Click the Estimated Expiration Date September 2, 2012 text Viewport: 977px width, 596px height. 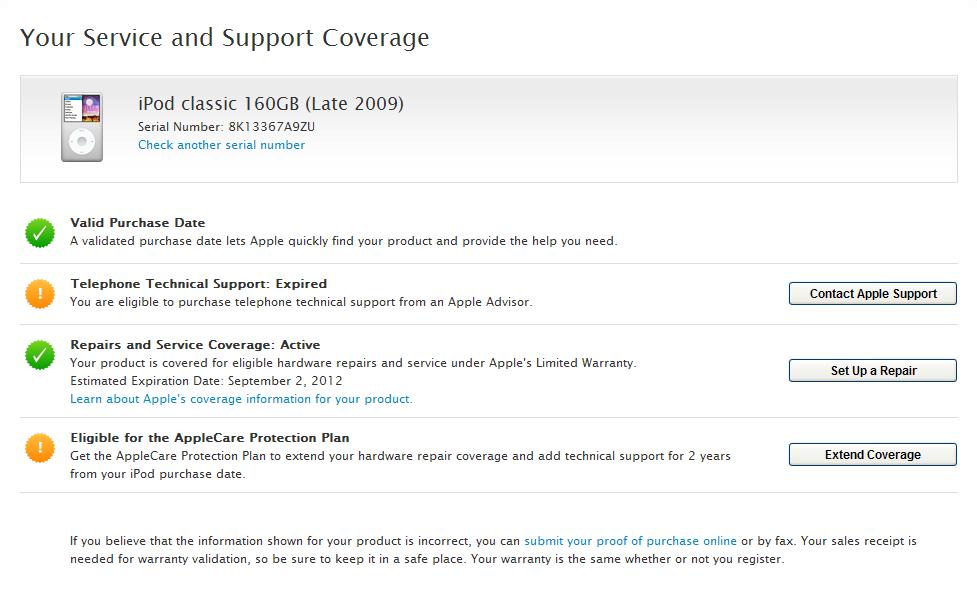click(206, 381)
